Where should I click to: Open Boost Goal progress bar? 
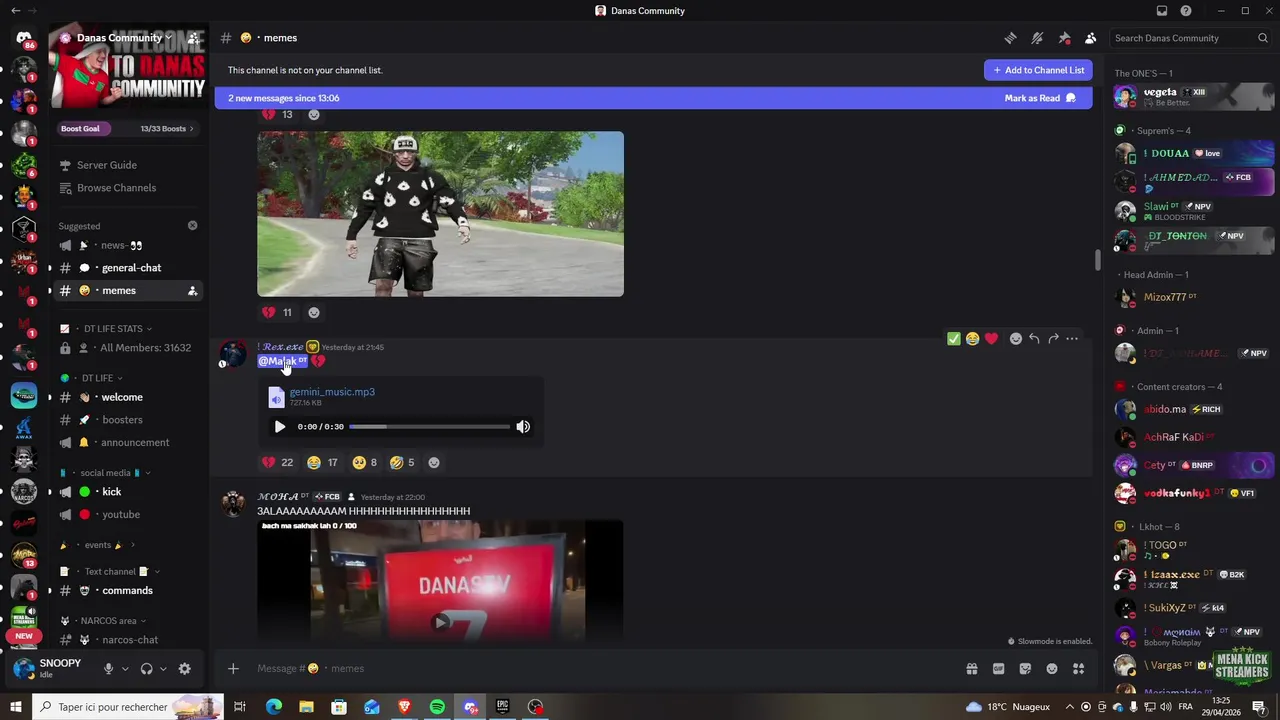click(127, 128)
